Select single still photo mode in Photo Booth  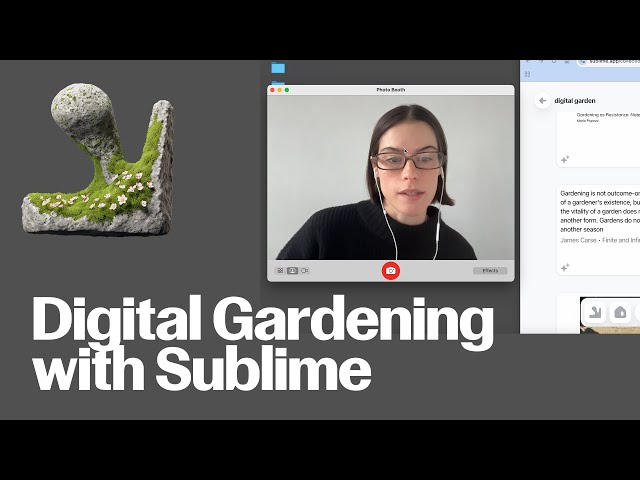point(292,271)
